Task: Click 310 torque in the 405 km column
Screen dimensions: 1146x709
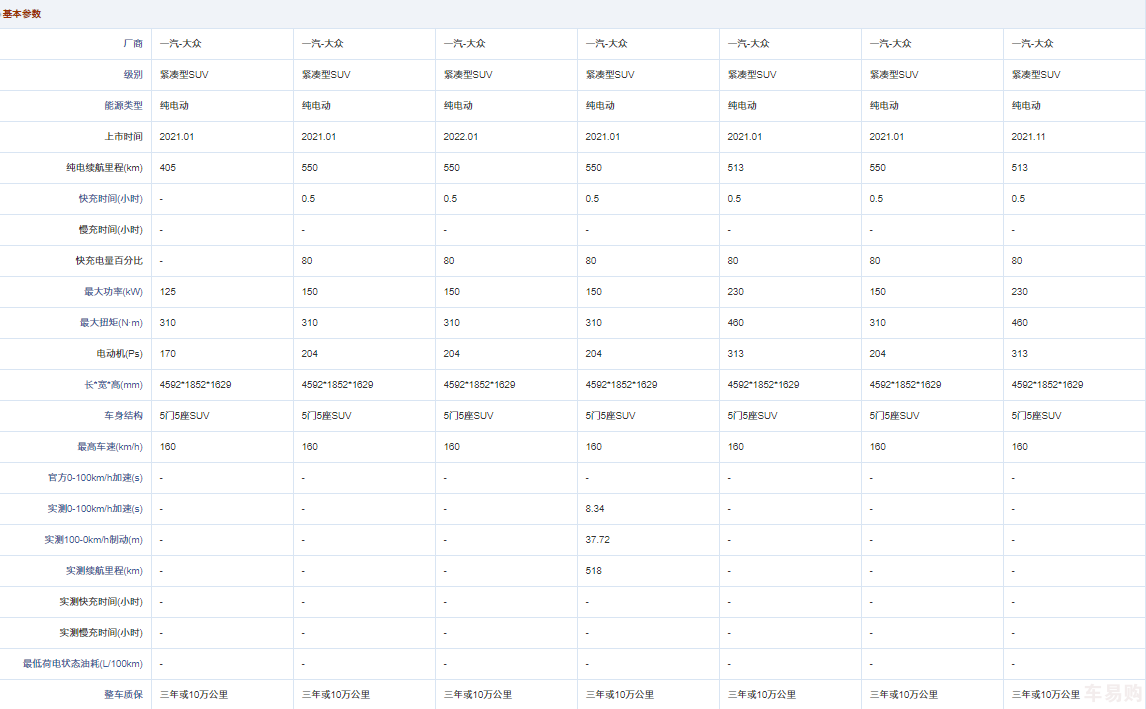Action: (x=167, y=323)
